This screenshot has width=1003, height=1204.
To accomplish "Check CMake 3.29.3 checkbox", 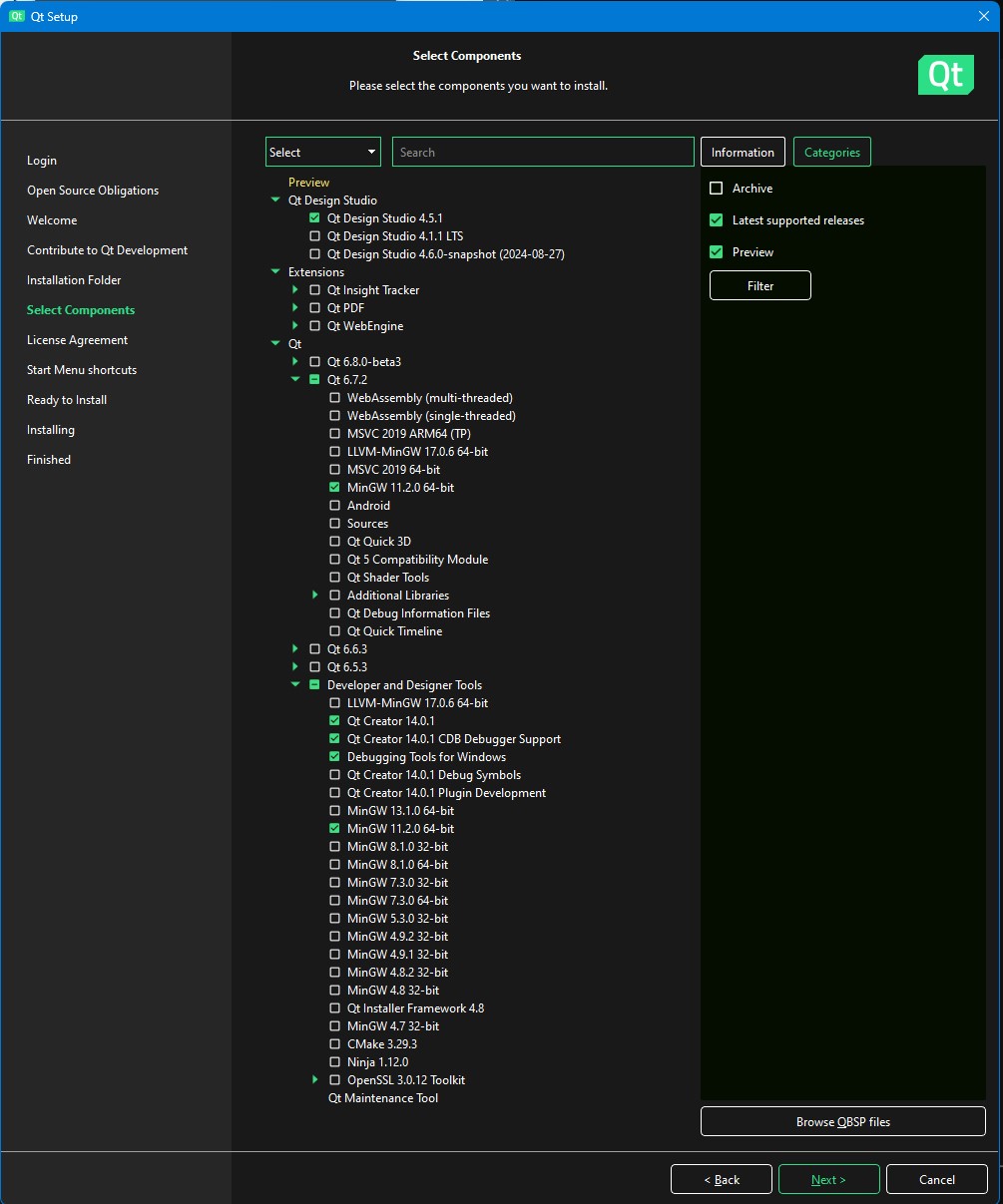I will tap(335, 1044).
